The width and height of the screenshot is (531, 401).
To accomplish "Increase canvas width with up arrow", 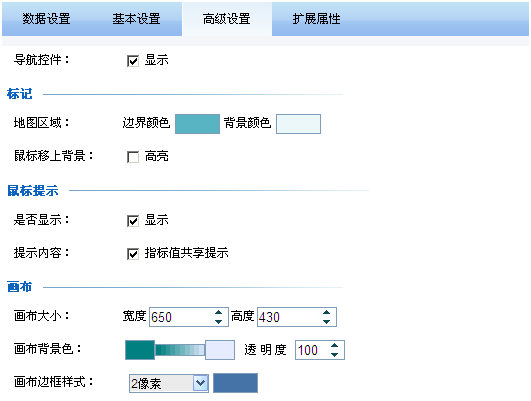I will point(218,312).
